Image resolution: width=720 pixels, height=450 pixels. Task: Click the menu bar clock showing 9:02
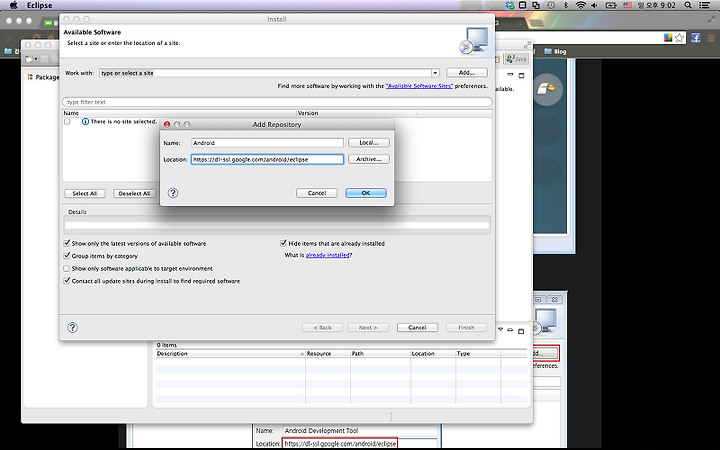(657, 6)
